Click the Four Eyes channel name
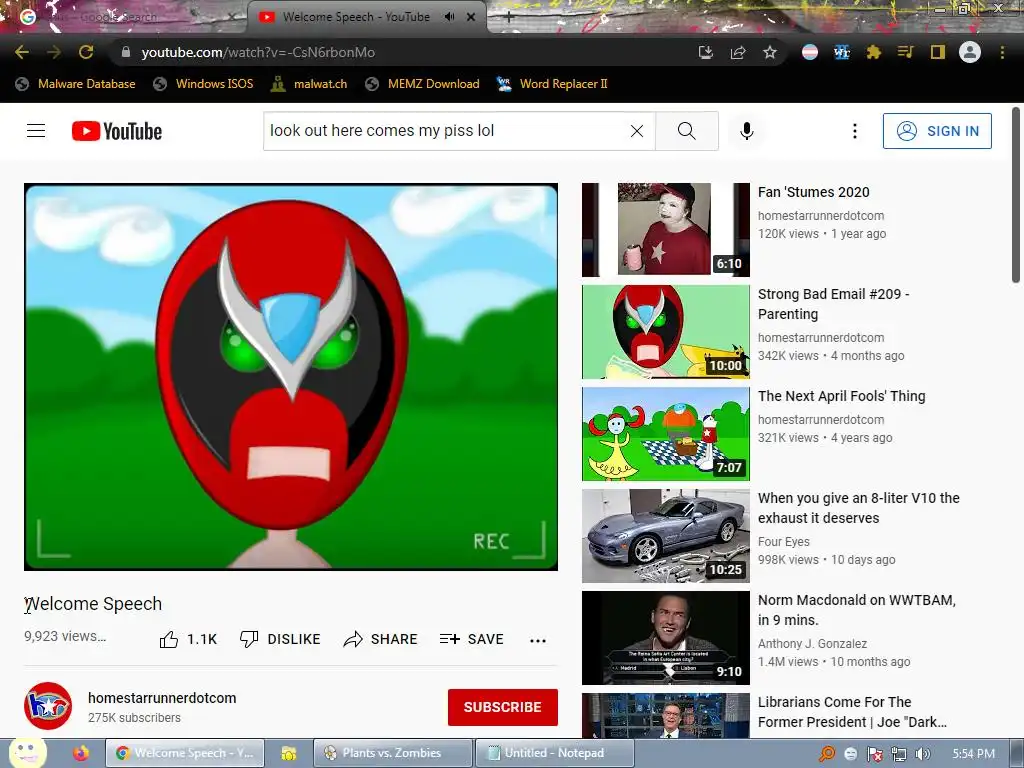The image size is (1024, 768). point(784,541)
